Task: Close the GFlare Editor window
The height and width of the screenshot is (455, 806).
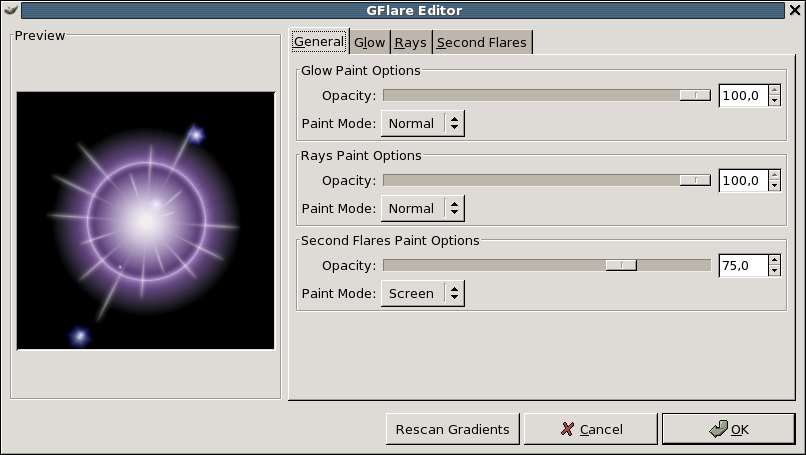Action: [x=795, y=10]
